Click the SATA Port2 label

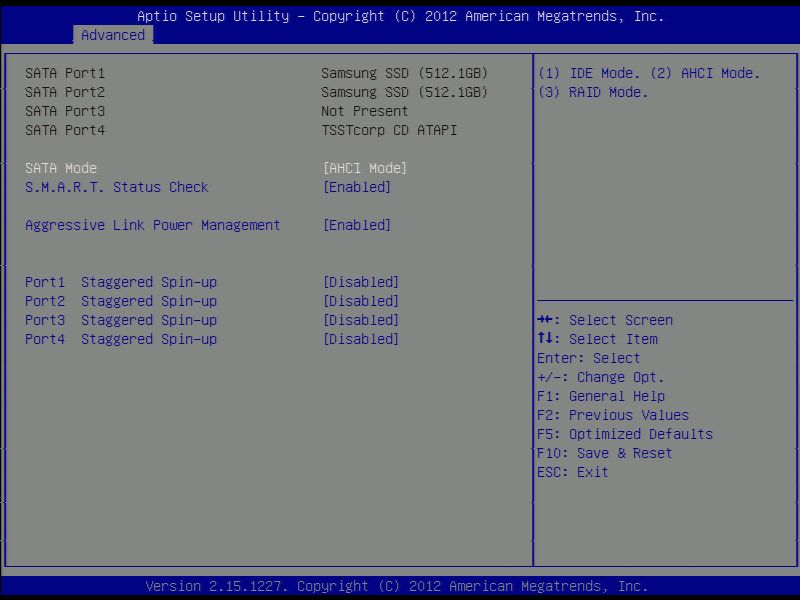click(x=65, y=92)
